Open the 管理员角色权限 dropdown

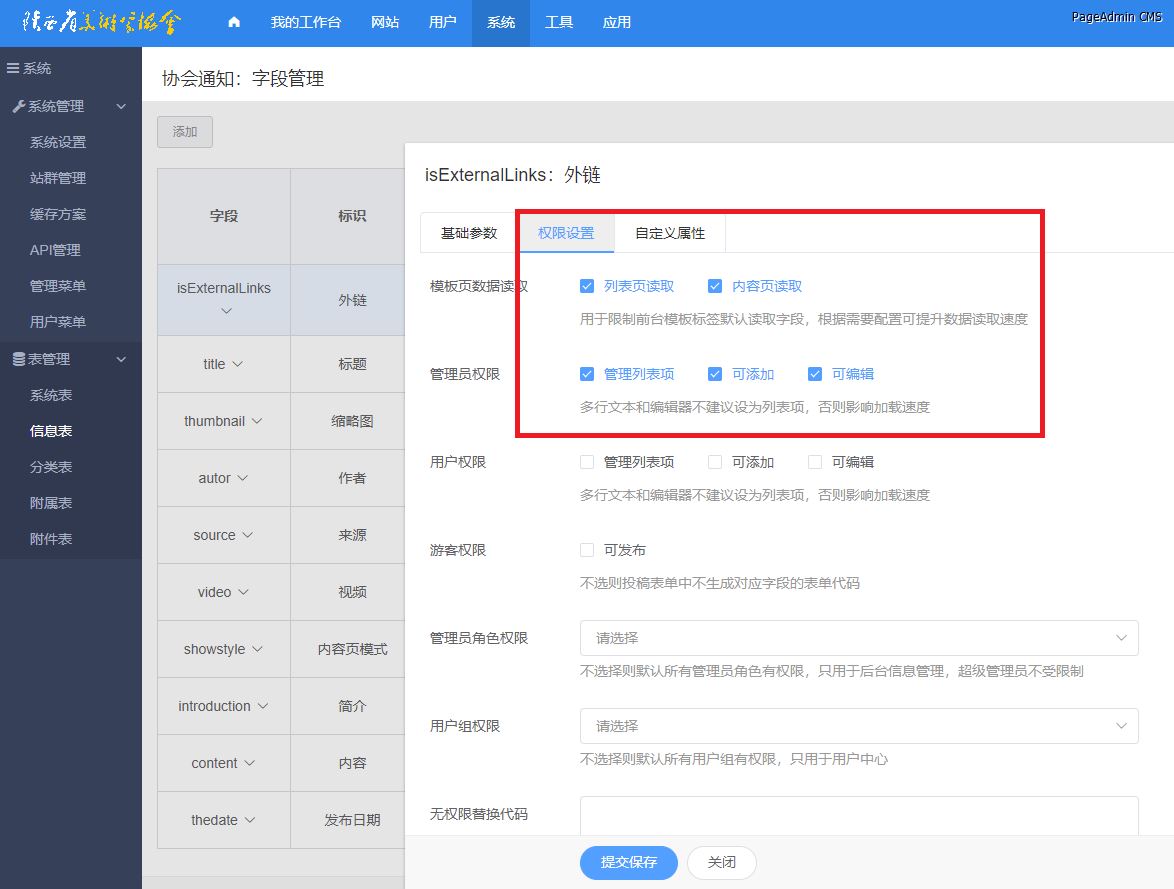(x=859, y=638)
